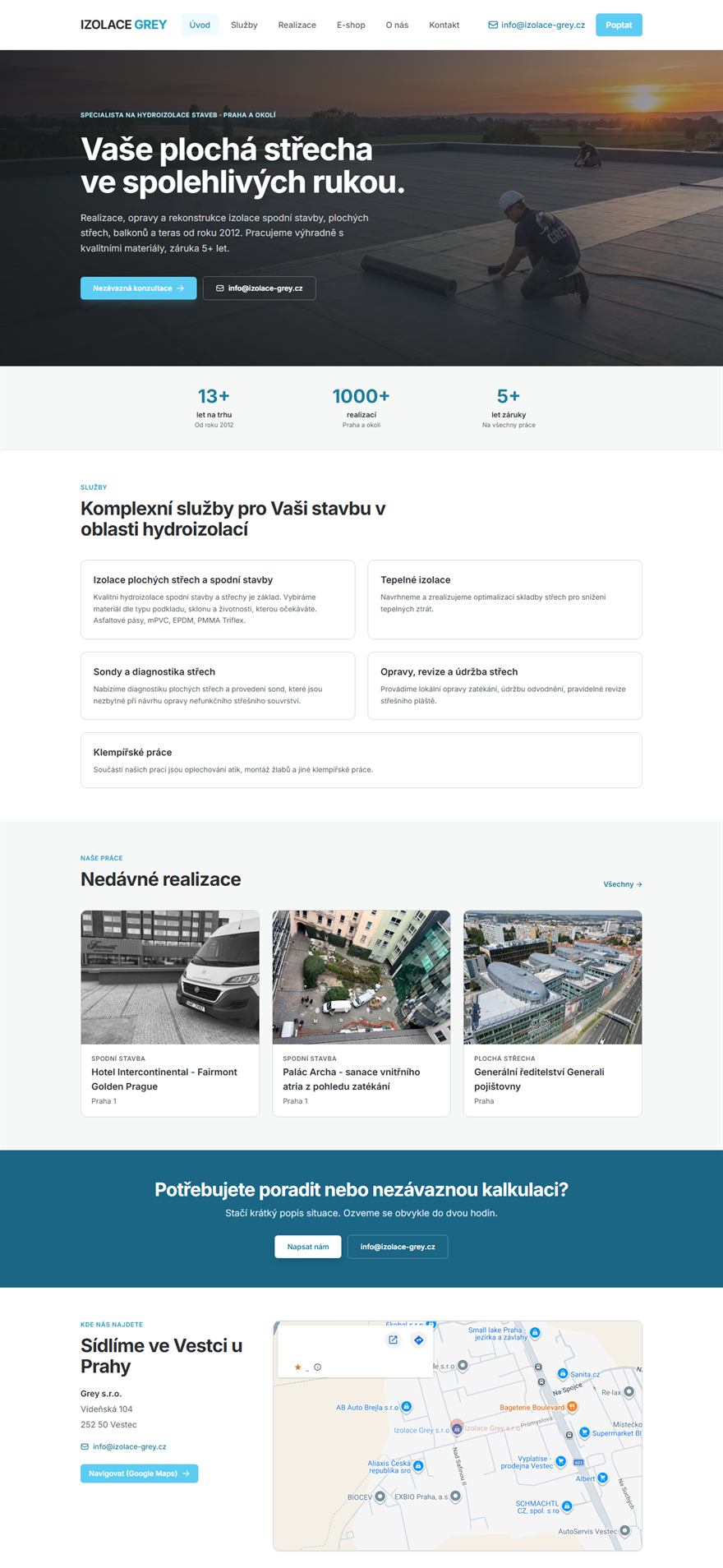Click the 5+ let záruky stat

click(509, 407)
